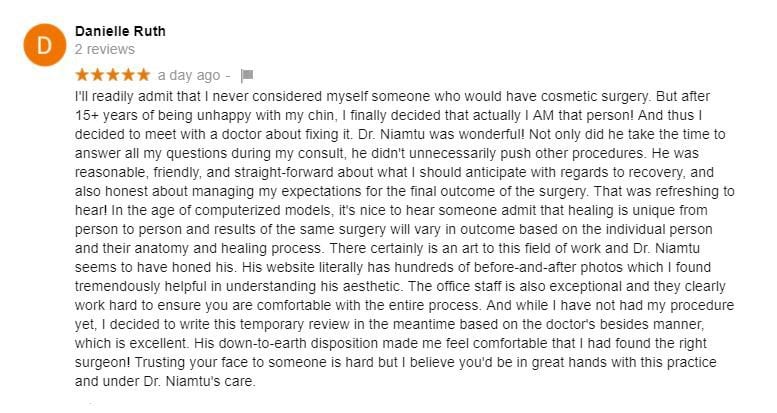Click the 'a day ago' timestamp
This screenshot has width=777, height=413.
point(189,75)
